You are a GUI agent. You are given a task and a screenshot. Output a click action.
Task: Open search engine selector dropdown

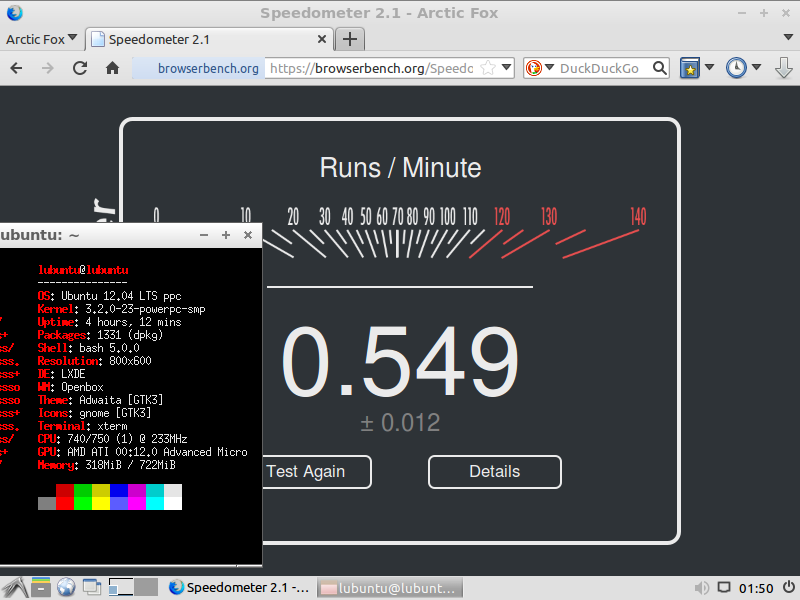[x=549, y=67]
